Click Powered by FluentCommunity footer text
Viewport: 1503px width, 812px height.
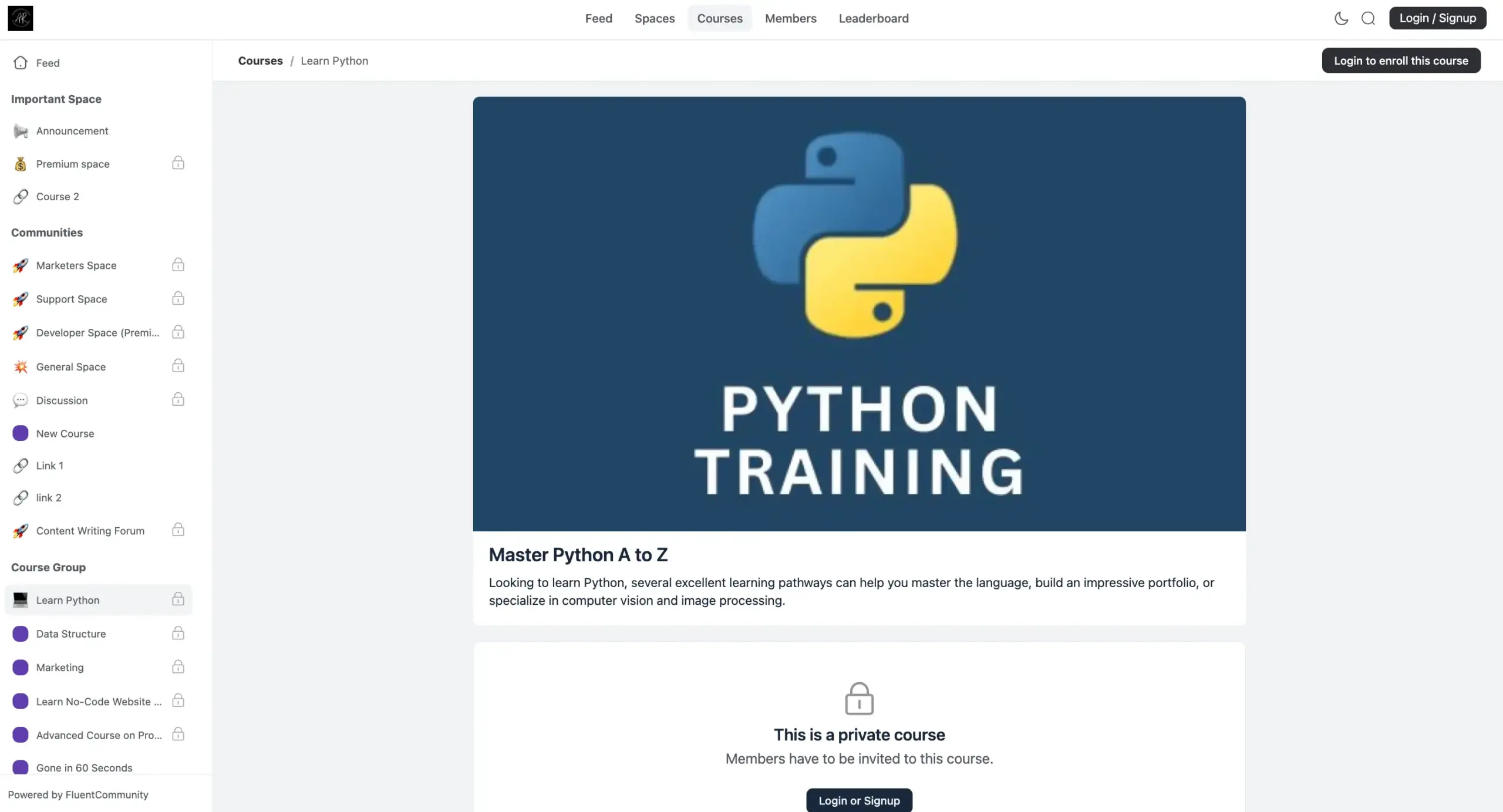(78, 794)
